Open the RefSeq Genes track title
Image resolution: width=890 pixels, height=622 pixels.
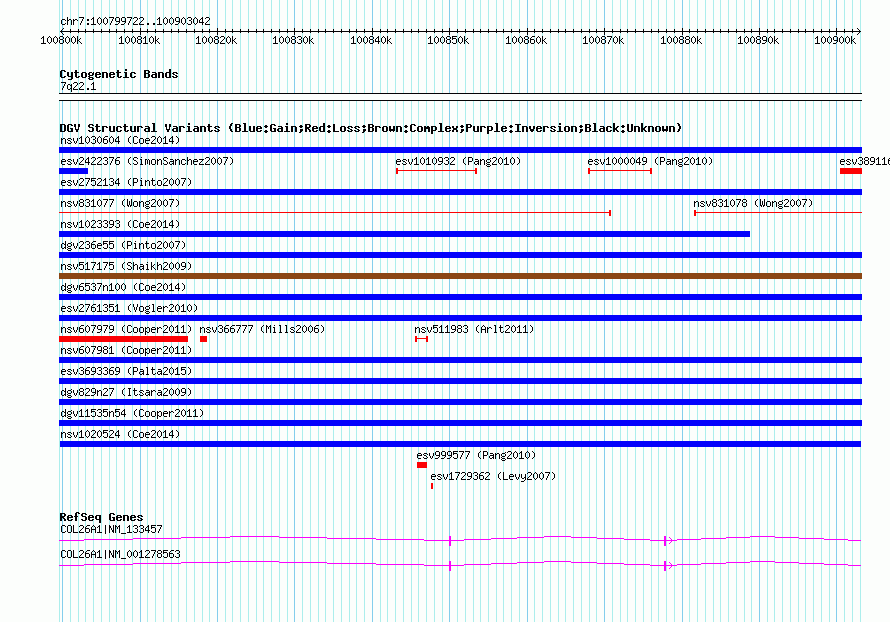tap(101, 517)
